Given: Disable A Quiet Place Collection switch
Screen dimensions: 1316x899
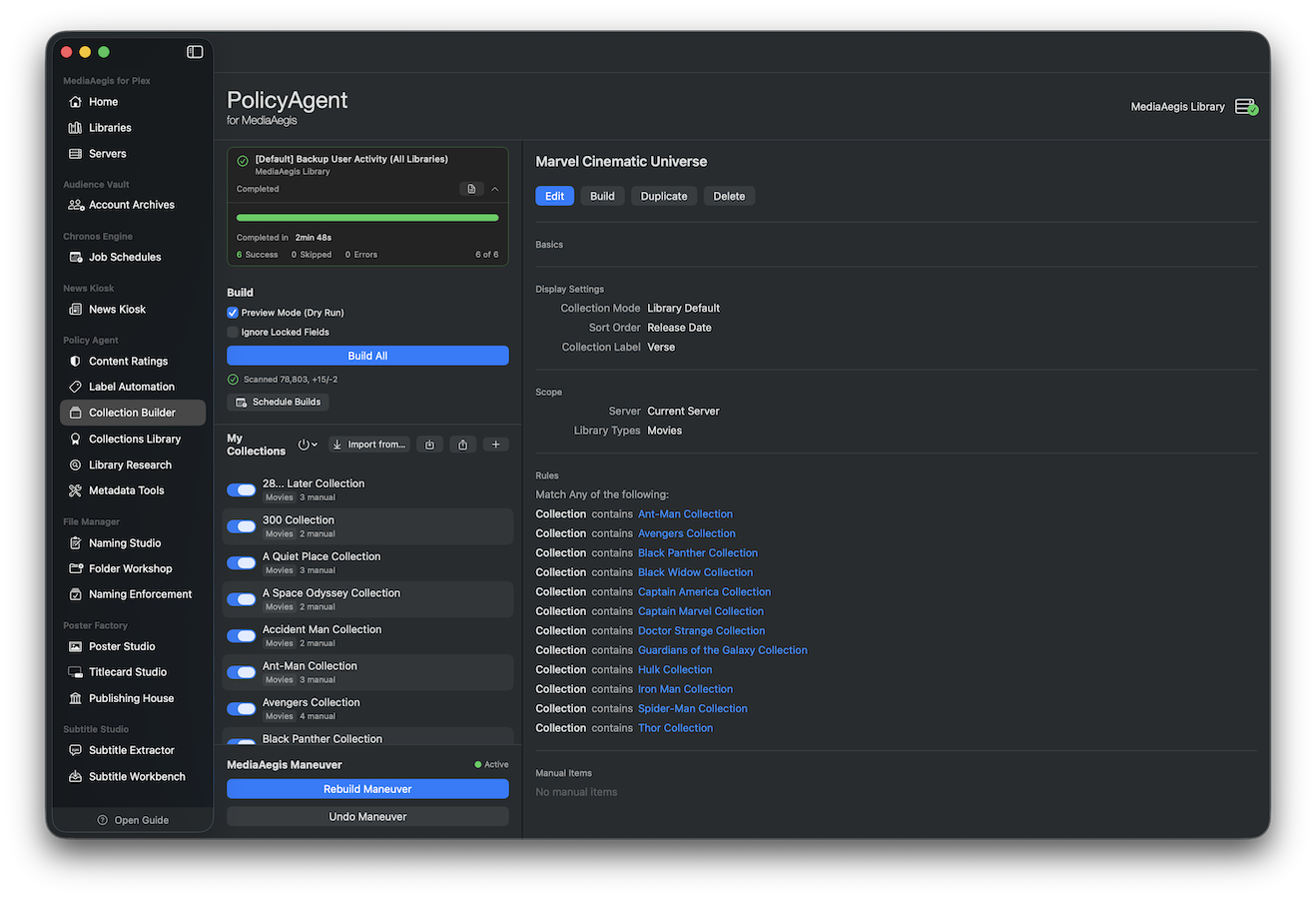Looking at the screenshot, I should click(x=242, y=563).
